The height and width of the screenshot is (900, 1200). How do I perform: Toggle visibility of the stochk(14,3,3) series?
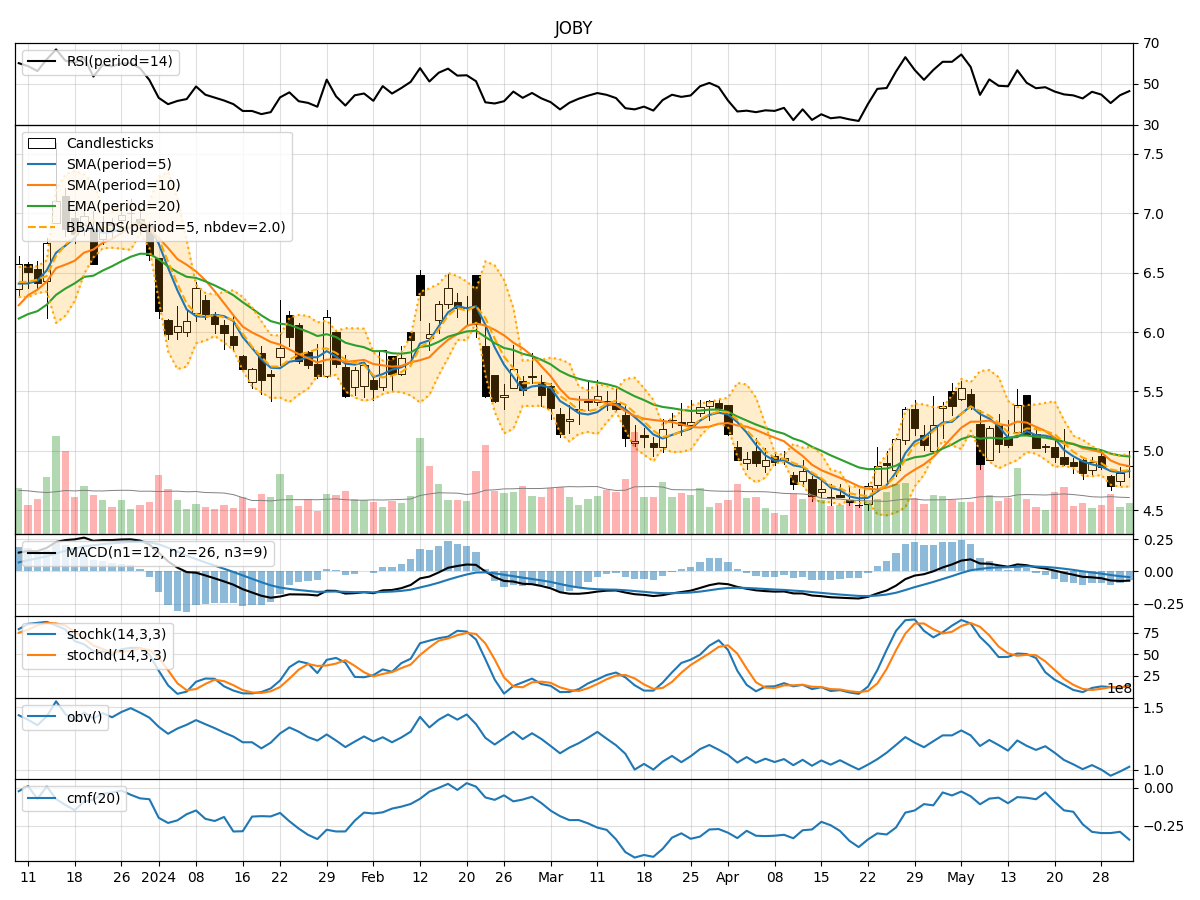(x=42, y=633)
